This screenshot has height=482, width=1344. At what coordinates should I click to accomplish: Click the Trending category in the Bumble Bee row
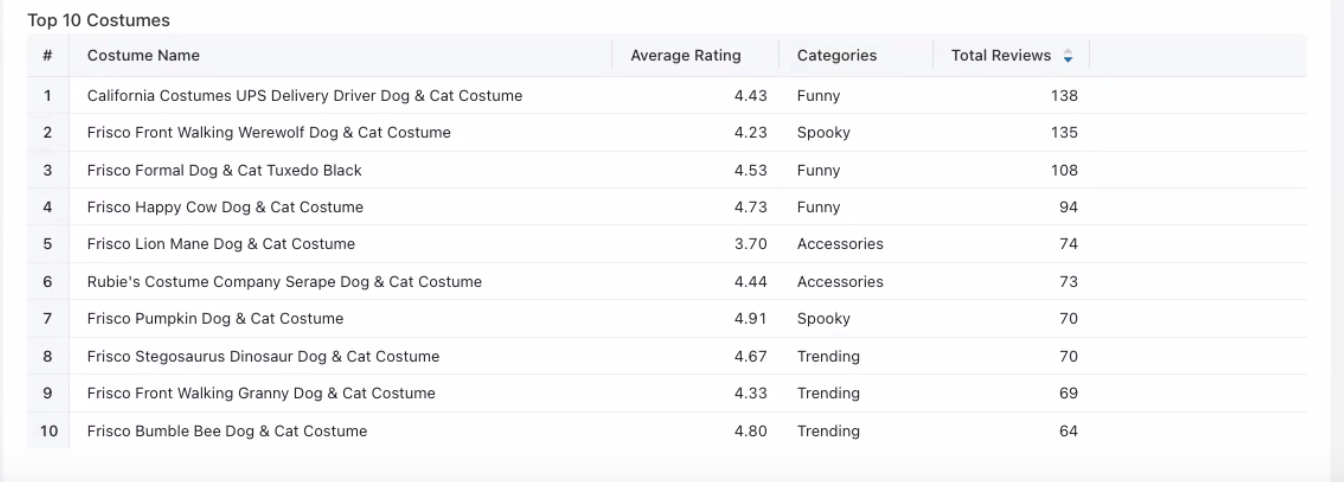click(828, 431)
